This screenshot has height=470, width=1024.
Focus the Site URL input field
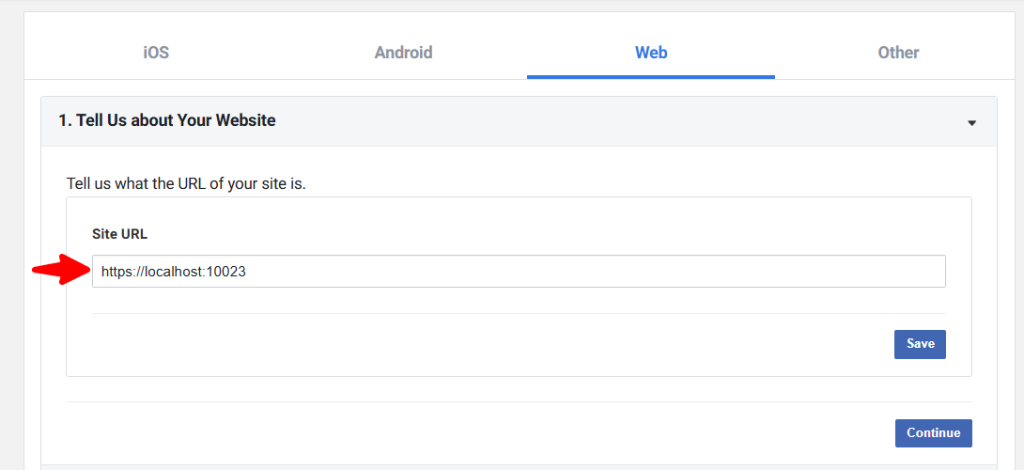(518, 271)
